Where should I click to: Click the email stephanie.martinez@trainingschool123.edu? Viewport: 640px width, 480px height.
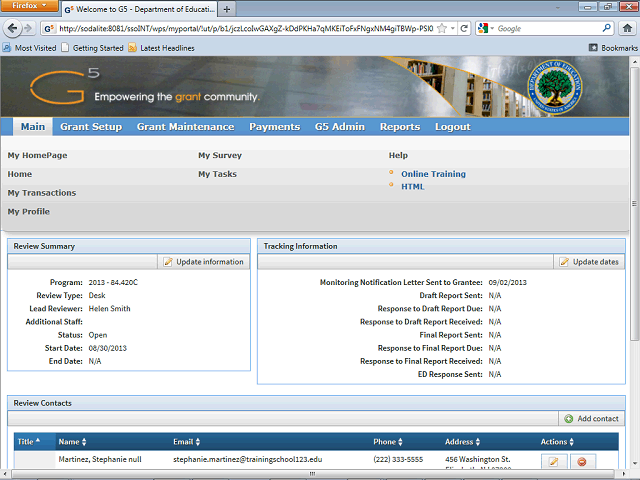pos(247,459)
